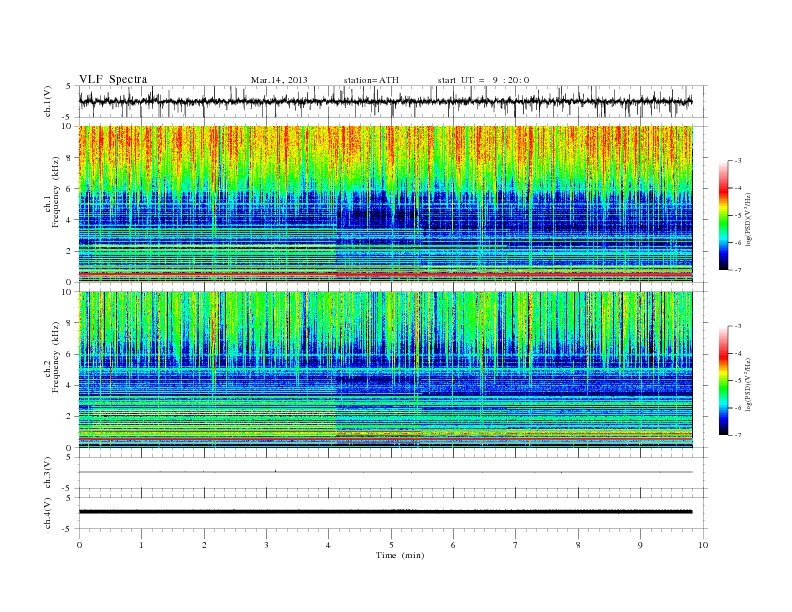Image resolution: width=792 pixels, height=612 pixels.
Task: Click the "9" tick on the Time axis
Action: point(640,545)
